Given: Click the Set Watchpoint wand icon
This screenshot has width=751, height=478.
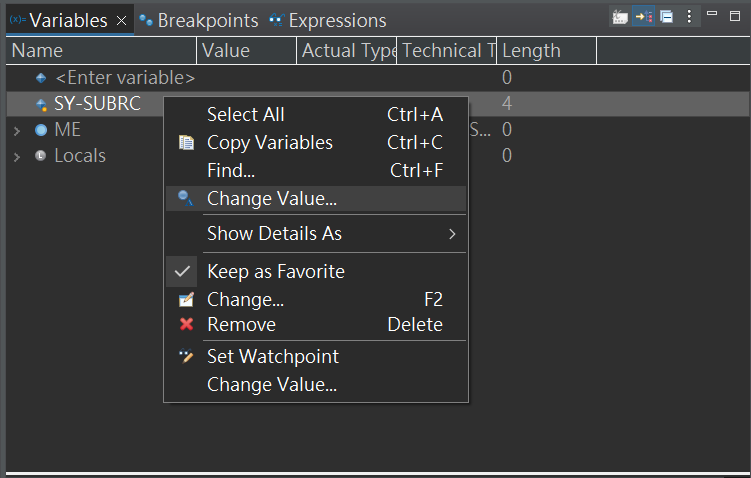Looking at the screenshot, I should click(x=186, y=357).
